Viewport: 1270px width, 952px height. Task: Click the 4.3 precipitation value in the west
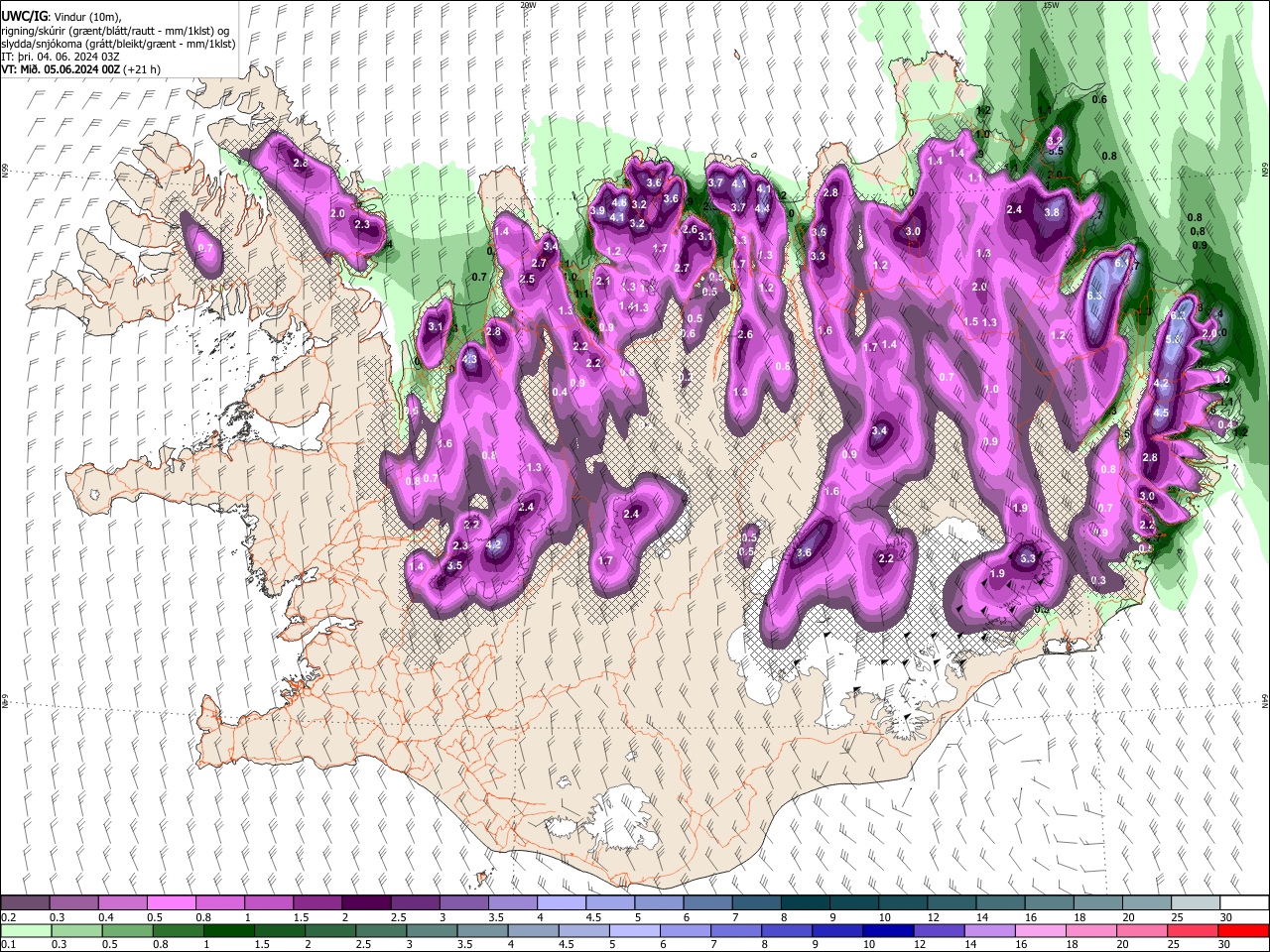pos(470,360)
